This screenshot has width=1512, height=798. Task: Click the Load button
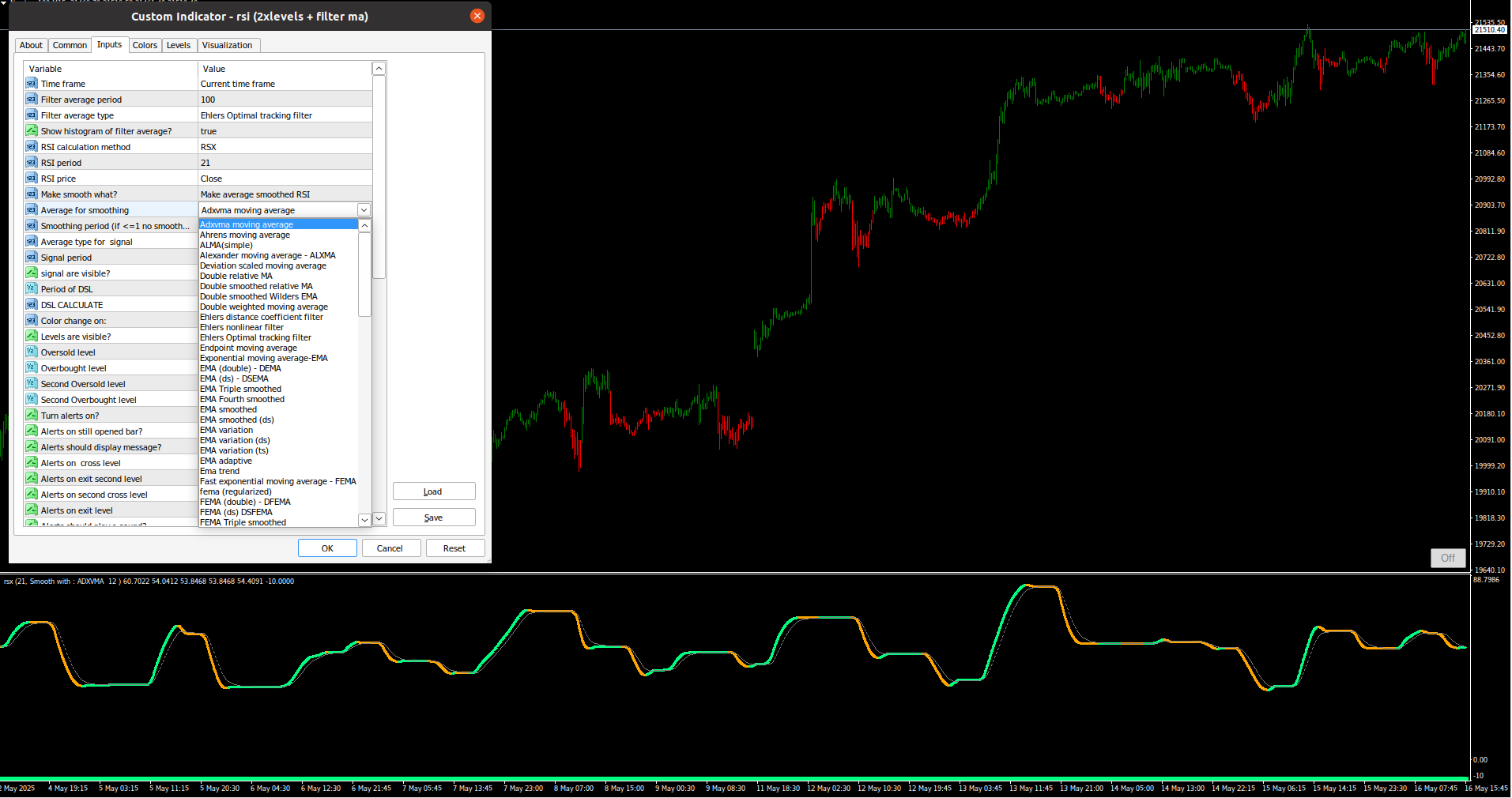click(x=434, y=491)
